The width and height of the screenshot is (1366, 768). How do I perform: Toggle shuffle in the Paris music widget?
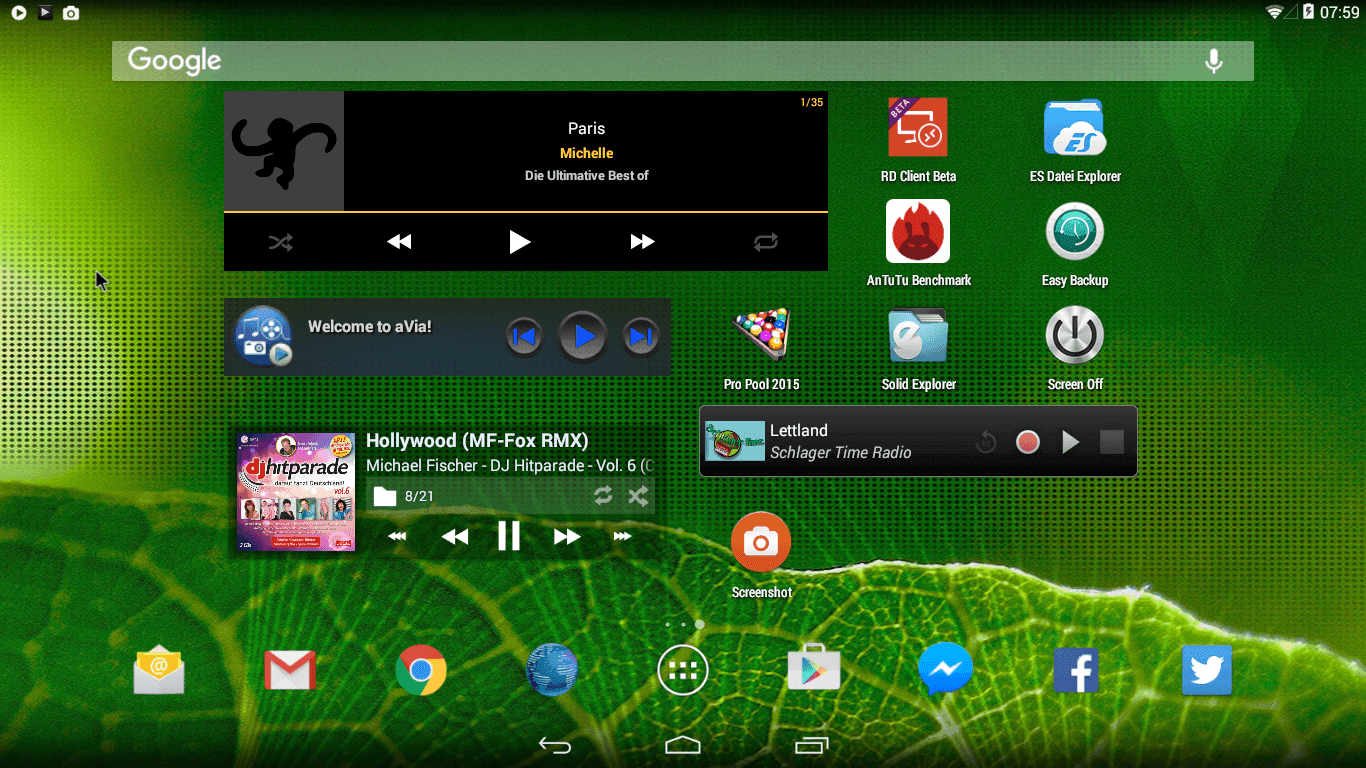280,242
